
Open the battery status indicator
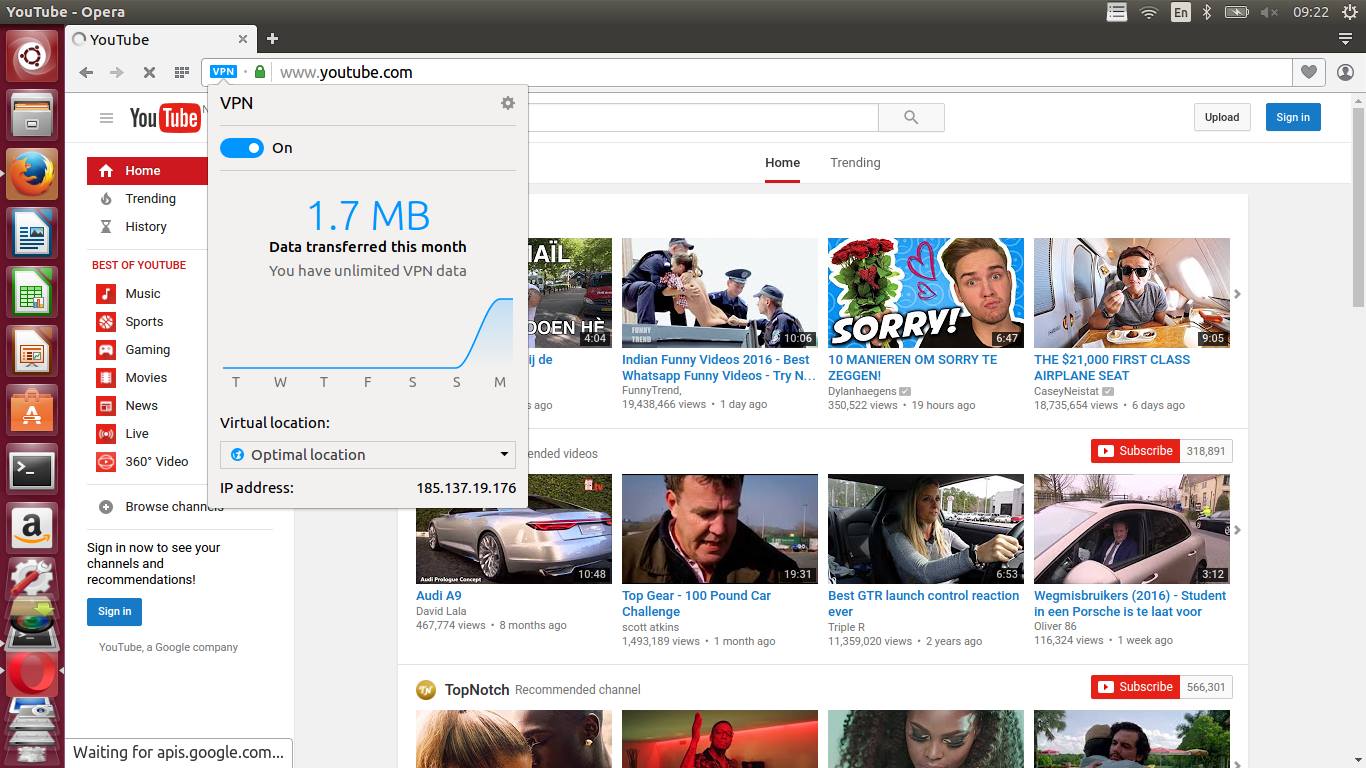click(x=1237, y=12)
